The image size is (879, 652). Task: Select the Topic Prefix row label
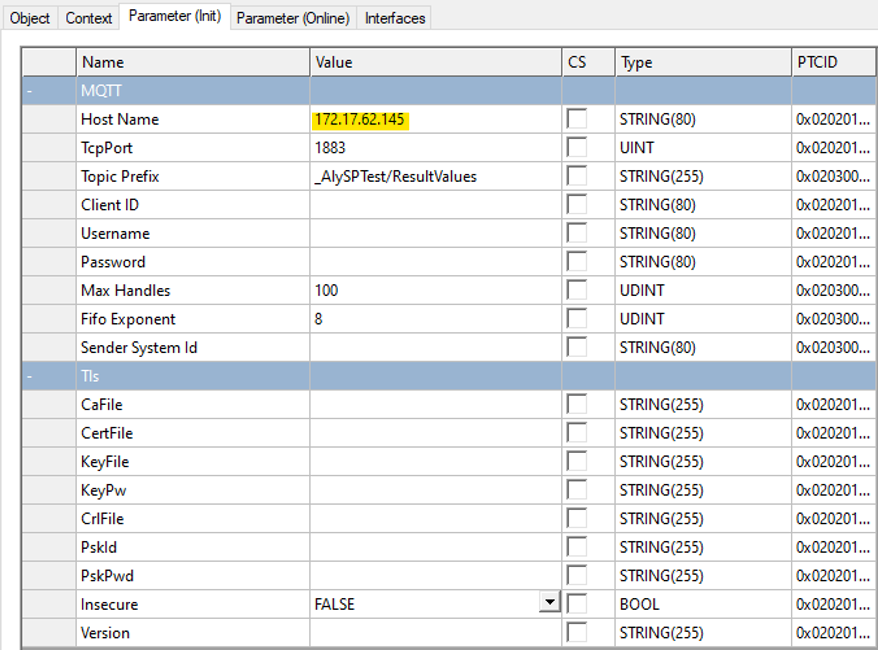120,177
